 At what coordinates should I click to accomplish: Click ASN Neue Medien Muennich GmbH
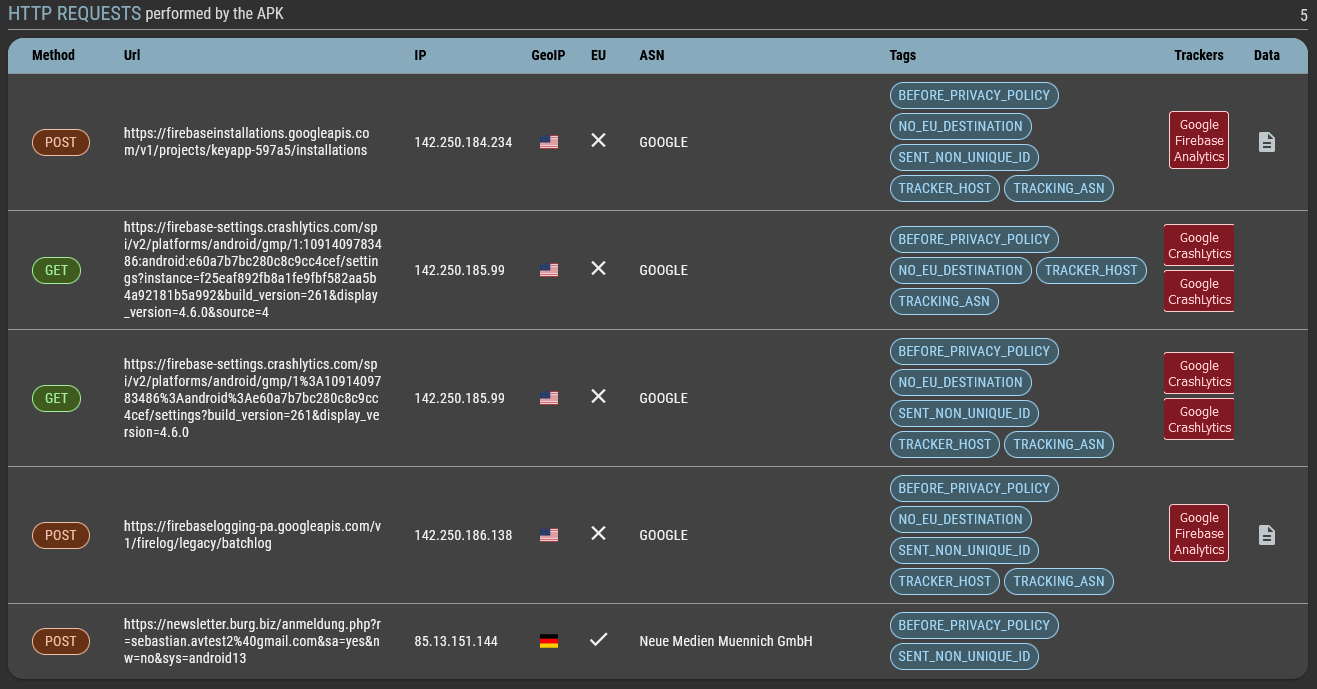pyautogui.click(x=726, y=641)
